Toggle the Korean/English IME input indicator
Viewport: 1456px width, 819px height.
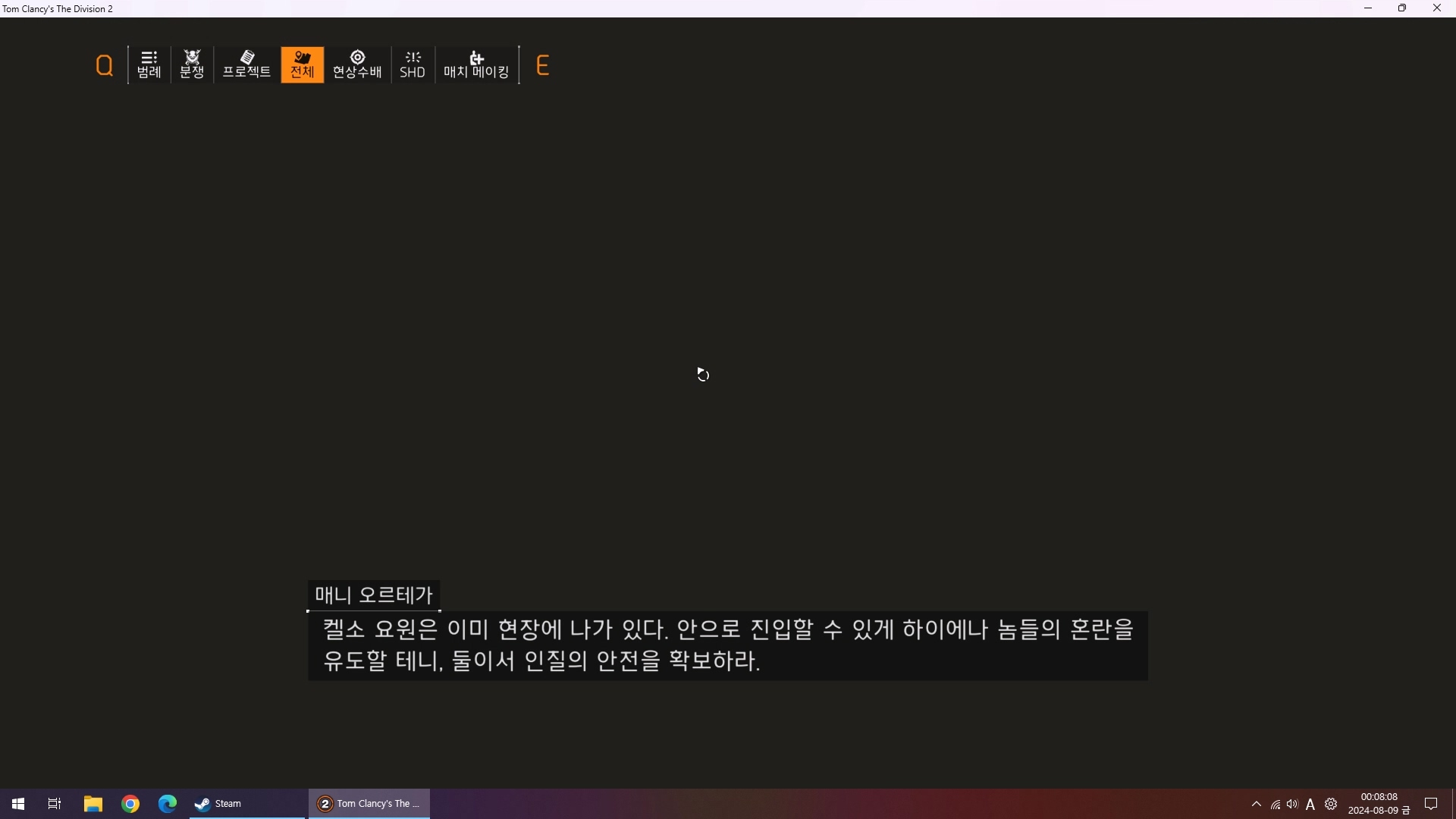[1310, 804]
